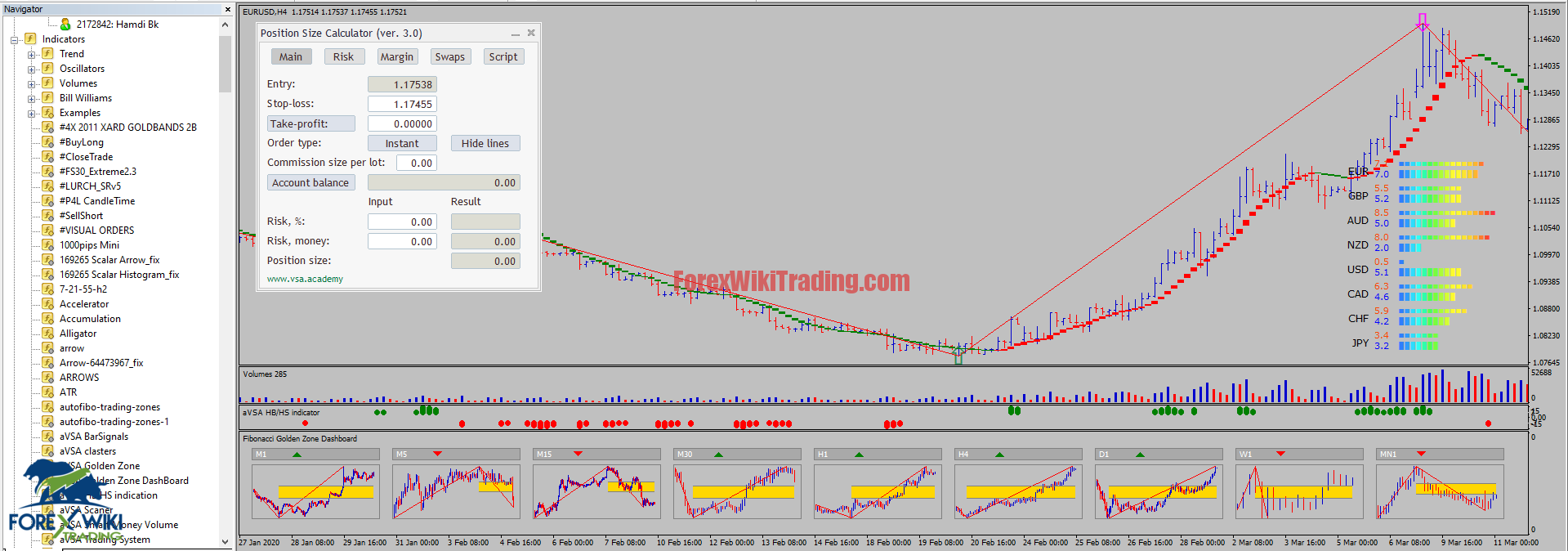This screenshot has width=1568, height=551.
Task: Select the ATR indicator icon
Action: coord(48,392)
